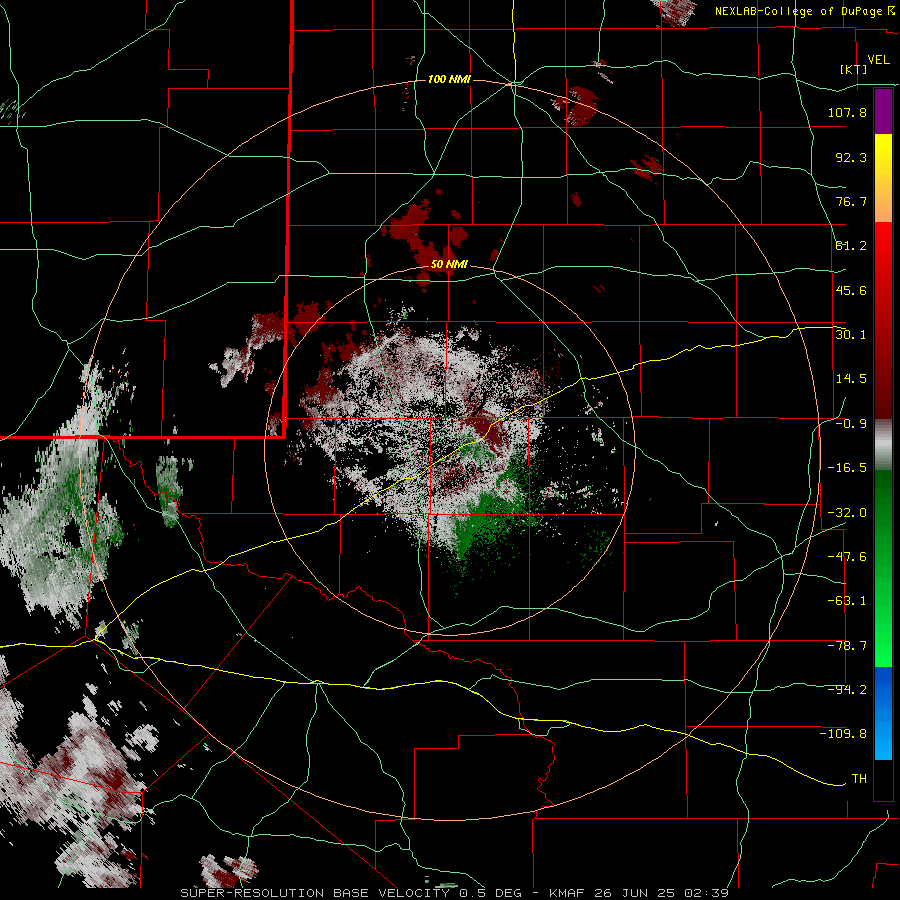The width and height of the screenshot is (900, 900).
Task: Select the 45.6 legend value
Action: [x=851, y=290]
